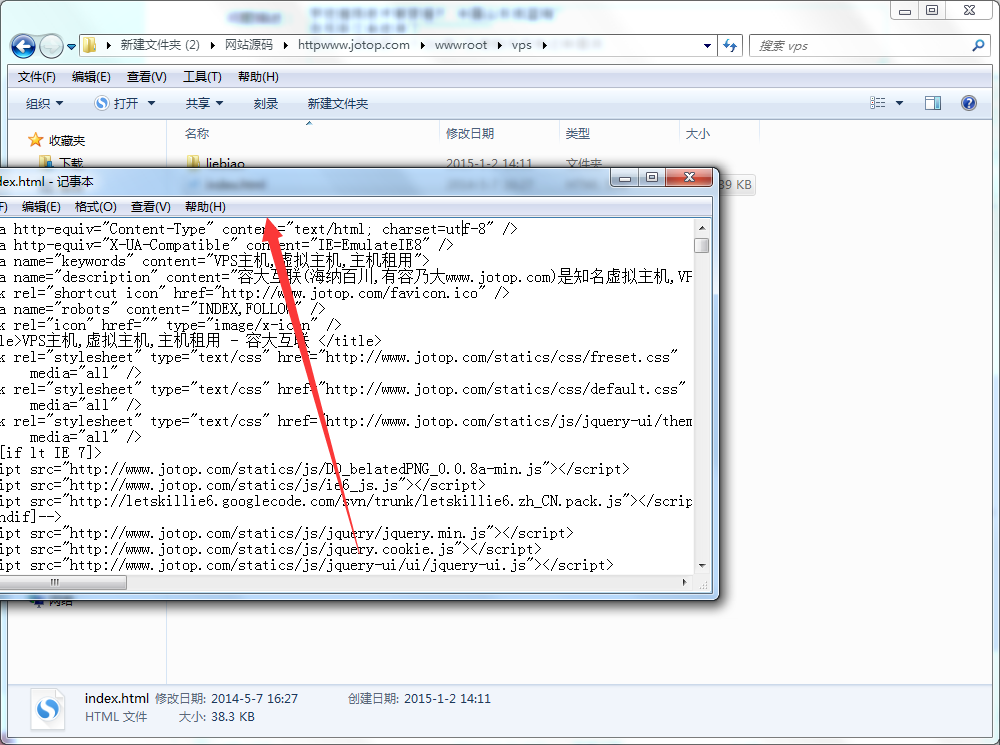Click 刻录 in the Explorer toolbar
Screen dimensions: 1000x745
tap(265, 103)
